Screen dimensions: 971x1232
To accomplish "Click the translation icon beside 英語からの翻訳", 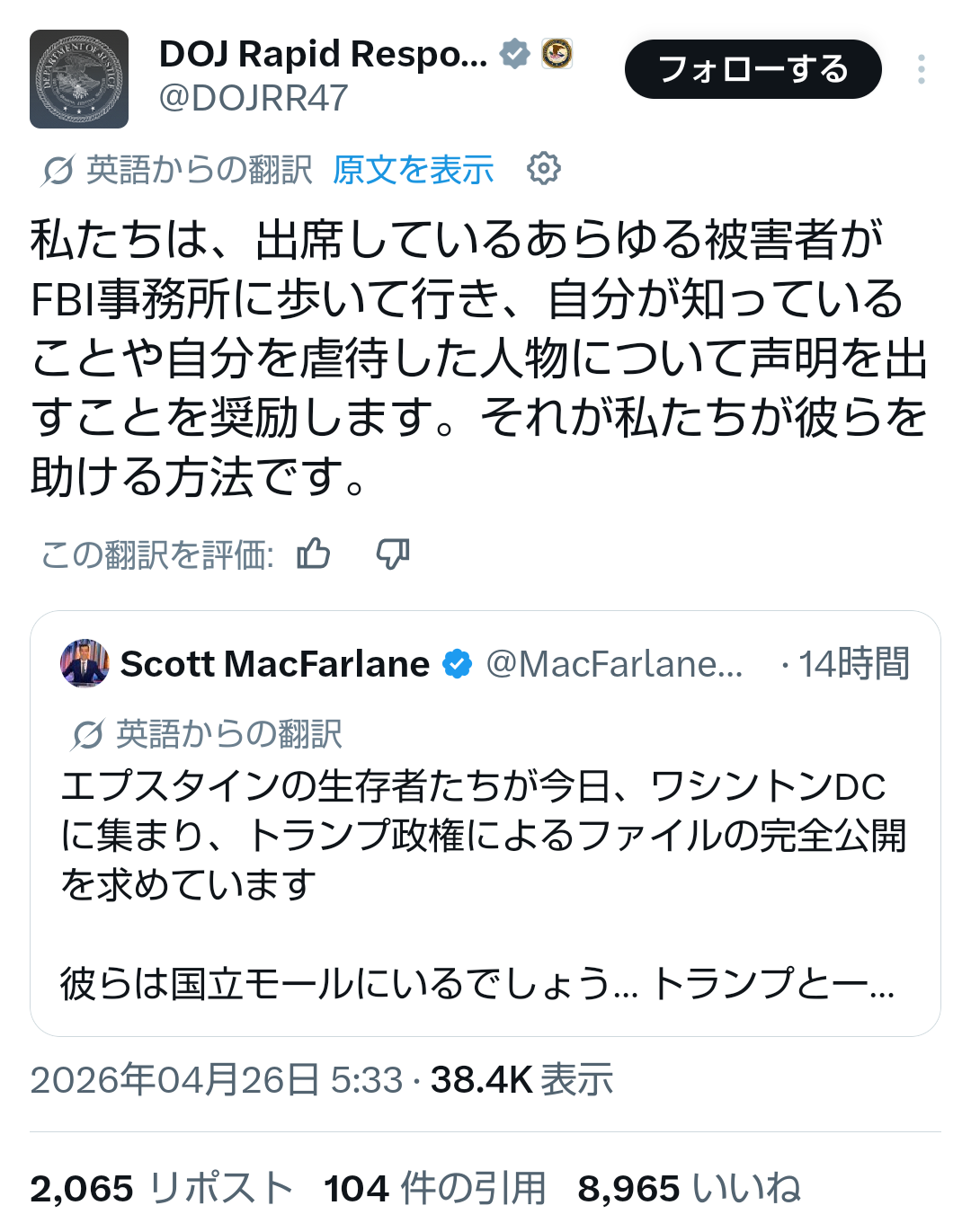I will [x=58, y=169].
